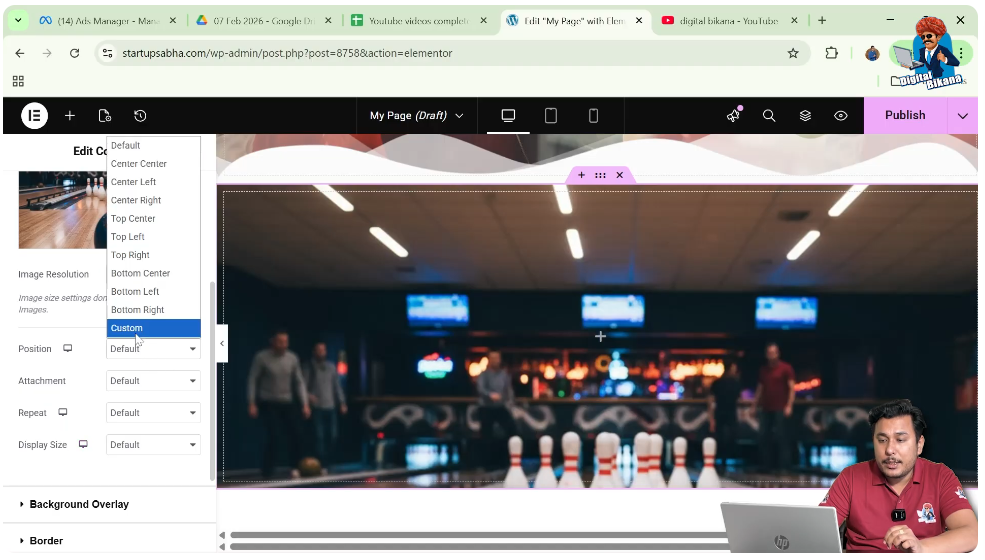Screen dimensions: 985x560
Task: Click the Publish button
Action: click(x=904, y=116)
